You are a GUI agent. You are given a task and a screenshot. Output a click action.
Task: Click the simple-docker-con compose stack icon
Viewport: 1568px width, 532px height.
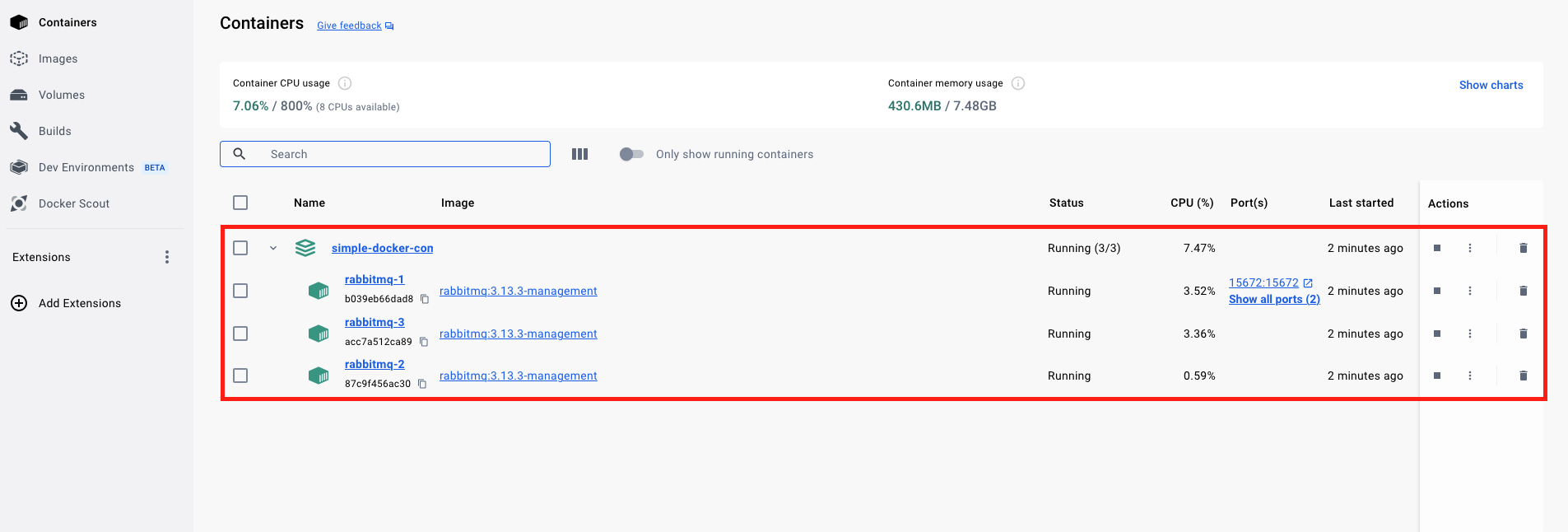(x=305, y=248)
